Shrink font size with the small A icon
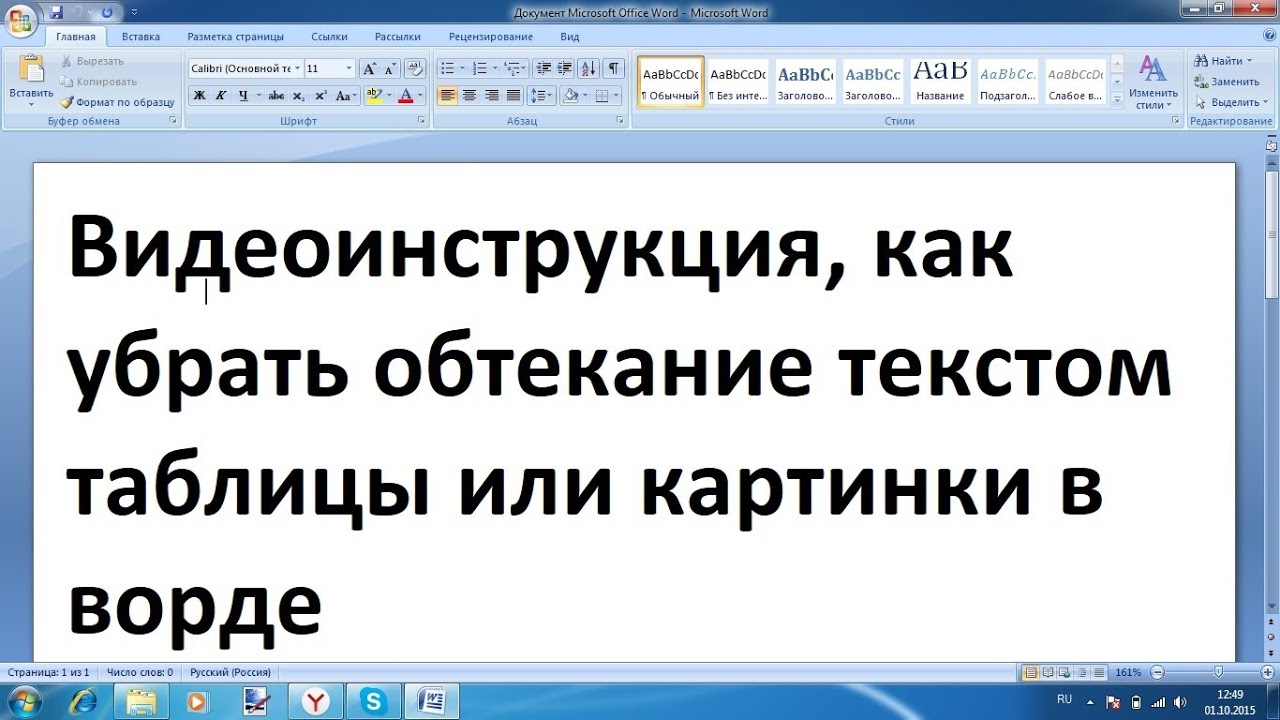This screenshot has height=720, width=1280. click(389, 68)
